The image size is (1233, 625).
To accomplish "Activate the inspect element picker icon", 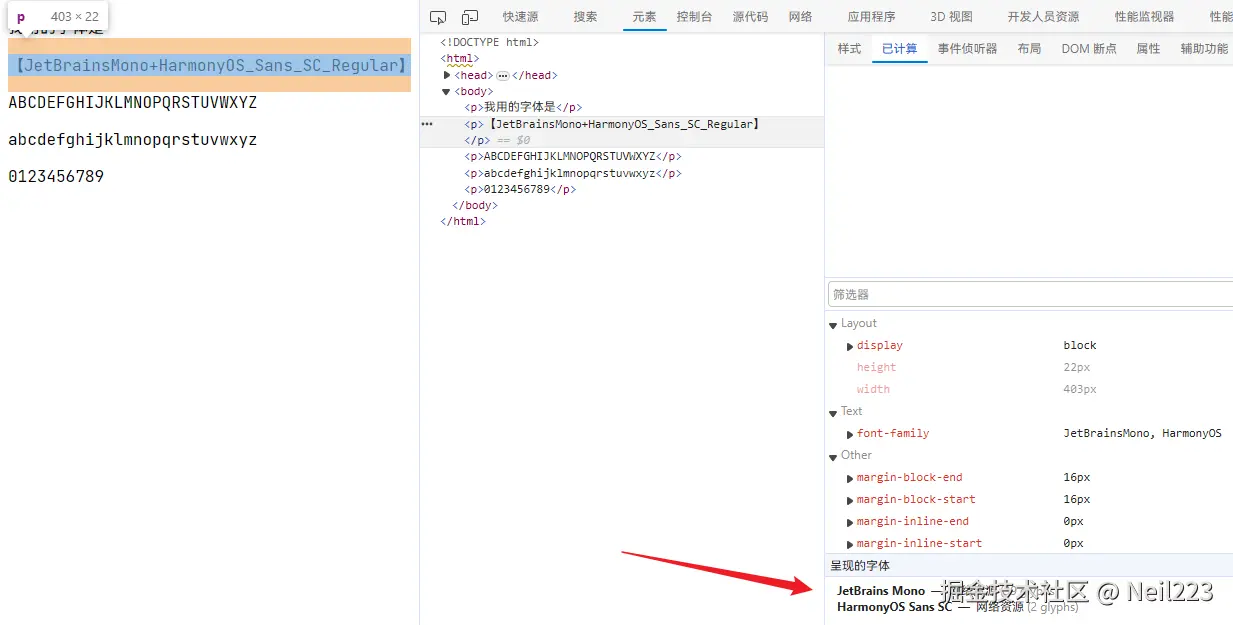I will [438, 17].
